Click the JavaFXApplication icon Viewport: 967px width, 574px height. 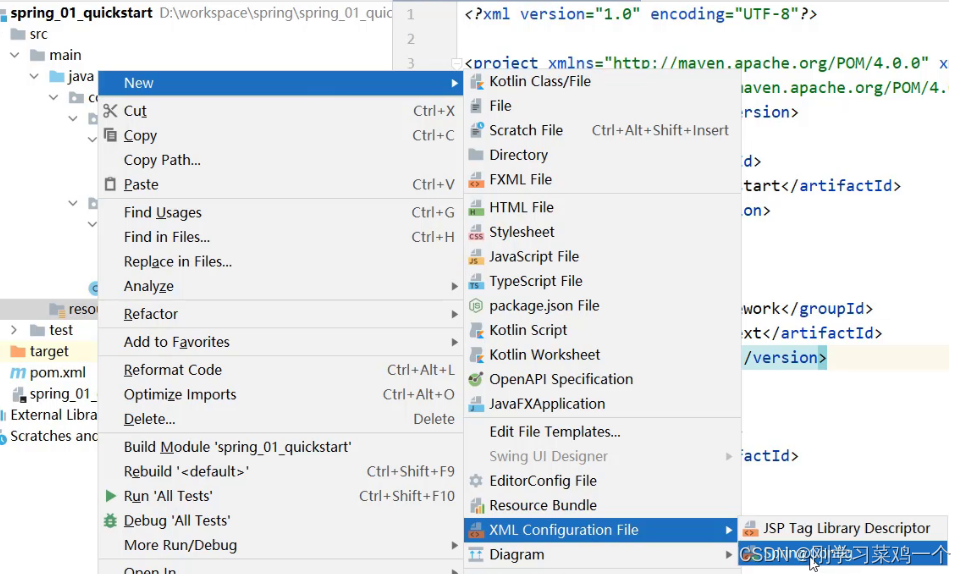pos(476,404)
